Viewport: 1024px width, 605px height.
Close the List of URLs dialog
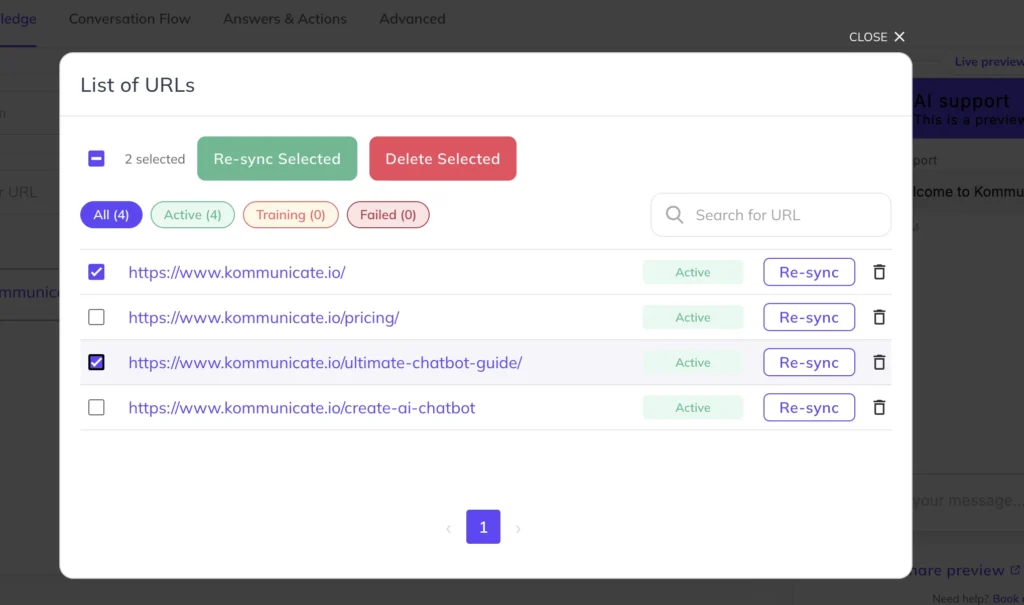tap(876, 37)
